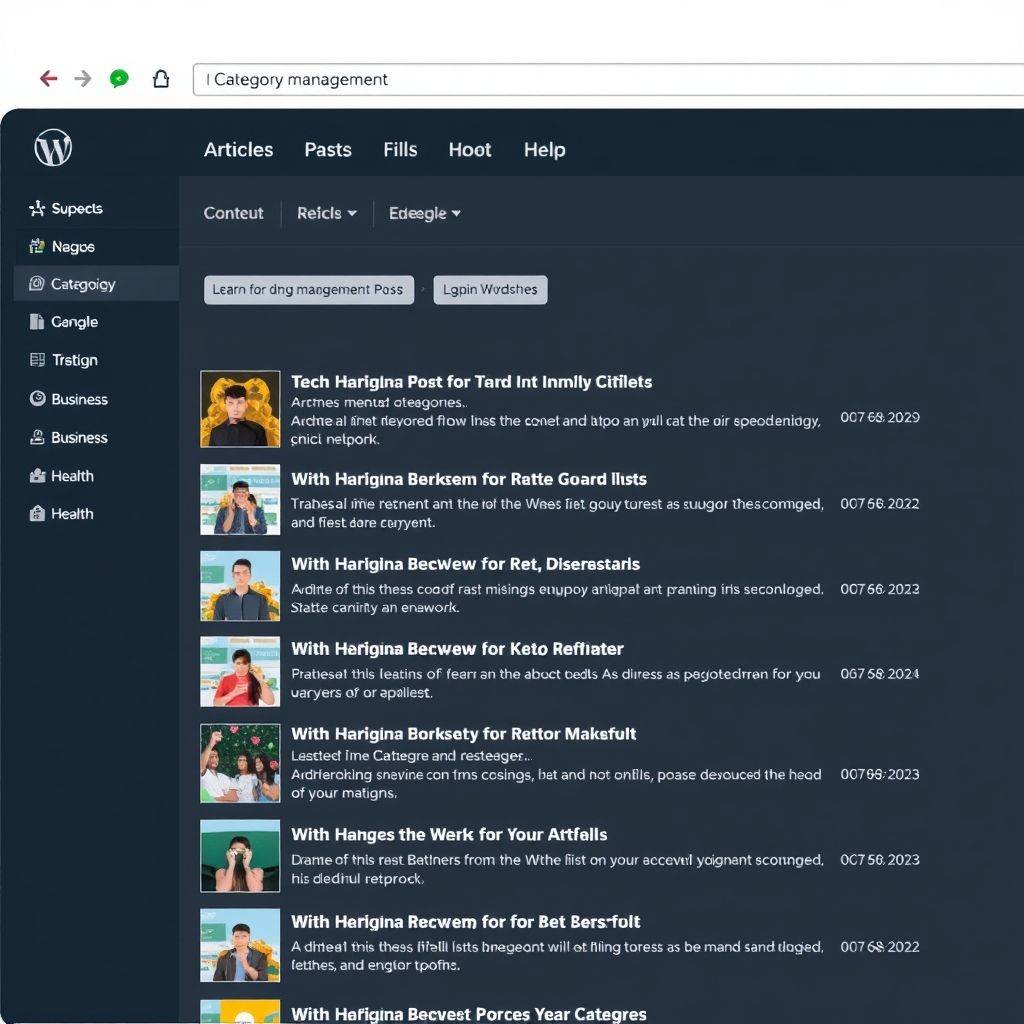This screenshot has width=1024, height=1024.
Task: Click thumbnail of Berksem for Ratte Goard article
Action: (240, 500)
